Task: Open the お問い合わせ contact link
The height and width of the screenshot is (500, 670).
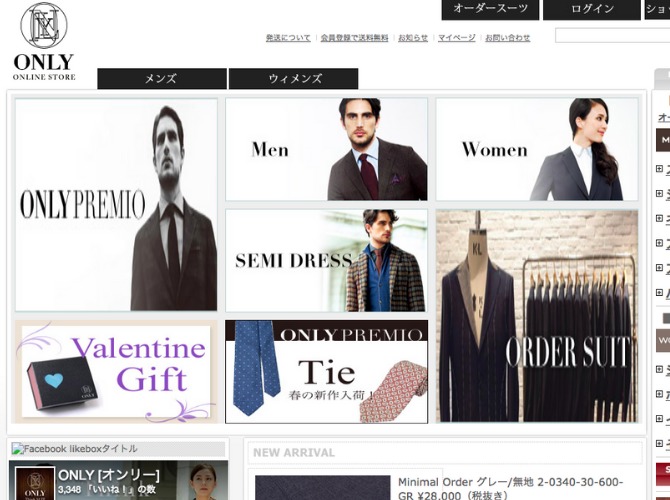Action: click(508, 38)
